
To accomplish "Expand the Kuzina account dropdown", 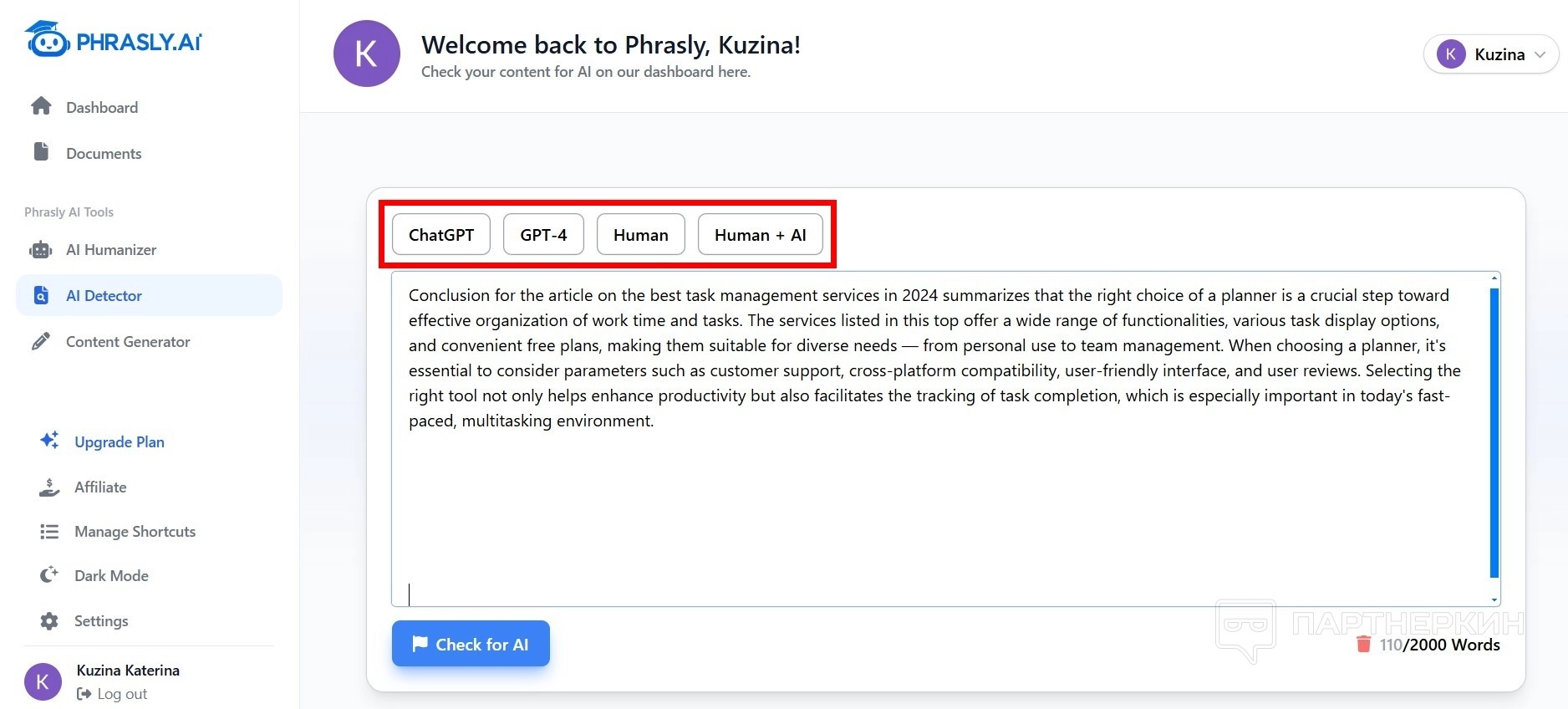I will [1490, 54].
